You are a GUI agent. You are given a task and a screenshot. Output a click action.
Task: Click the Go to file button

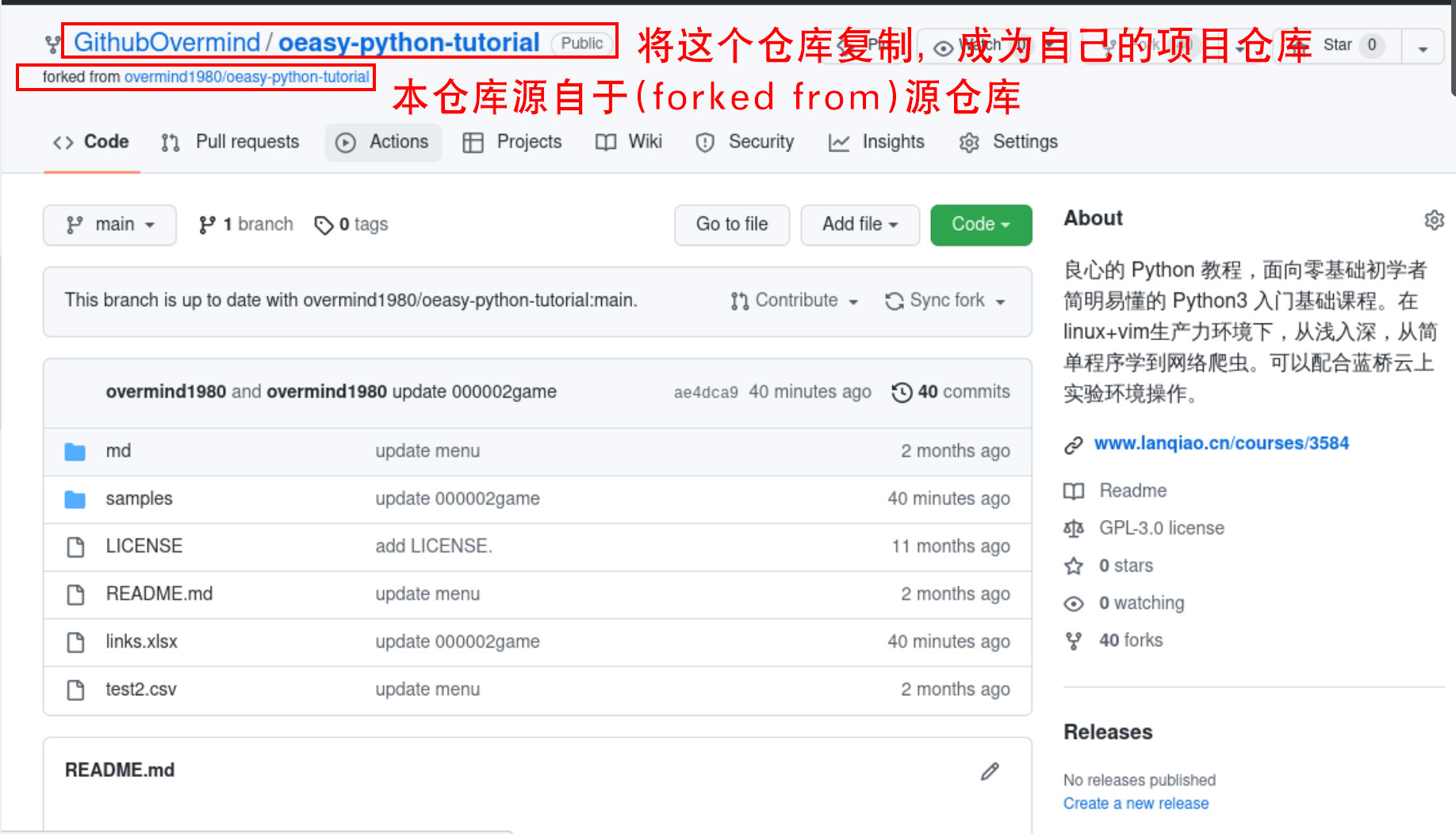coord(732,225)
